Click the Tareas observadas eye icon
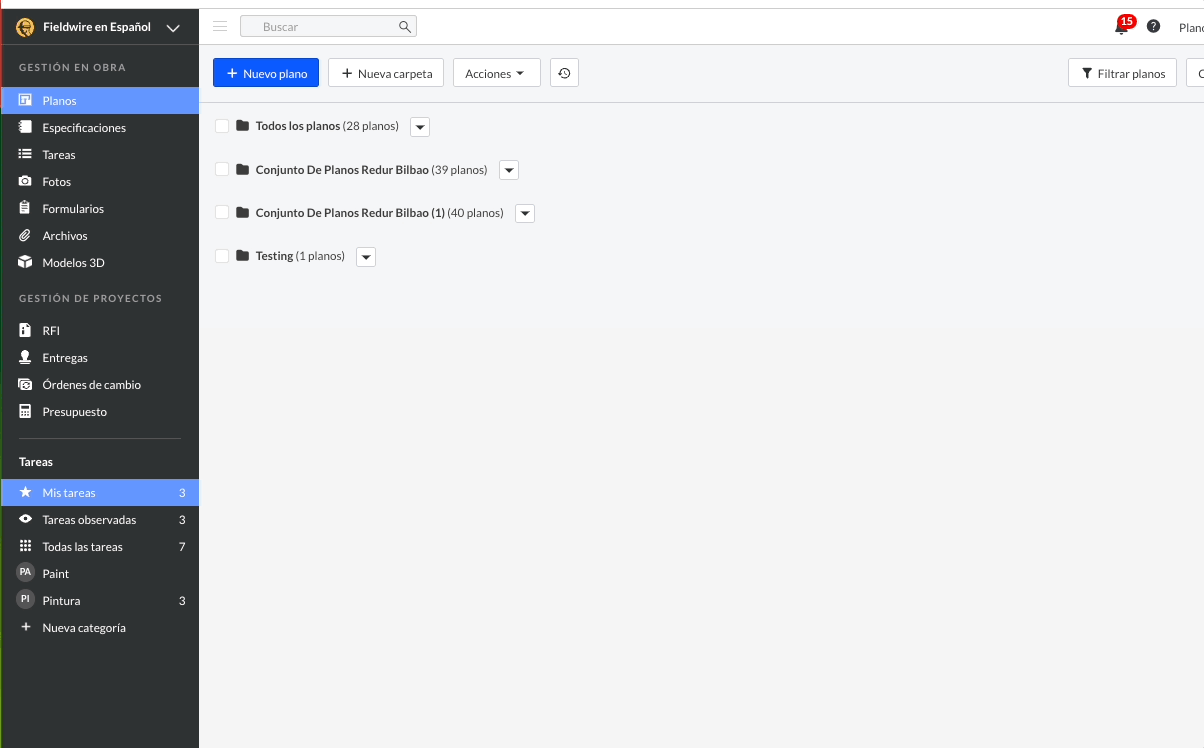Screen dimensions: 1204x748 (26, 519)
